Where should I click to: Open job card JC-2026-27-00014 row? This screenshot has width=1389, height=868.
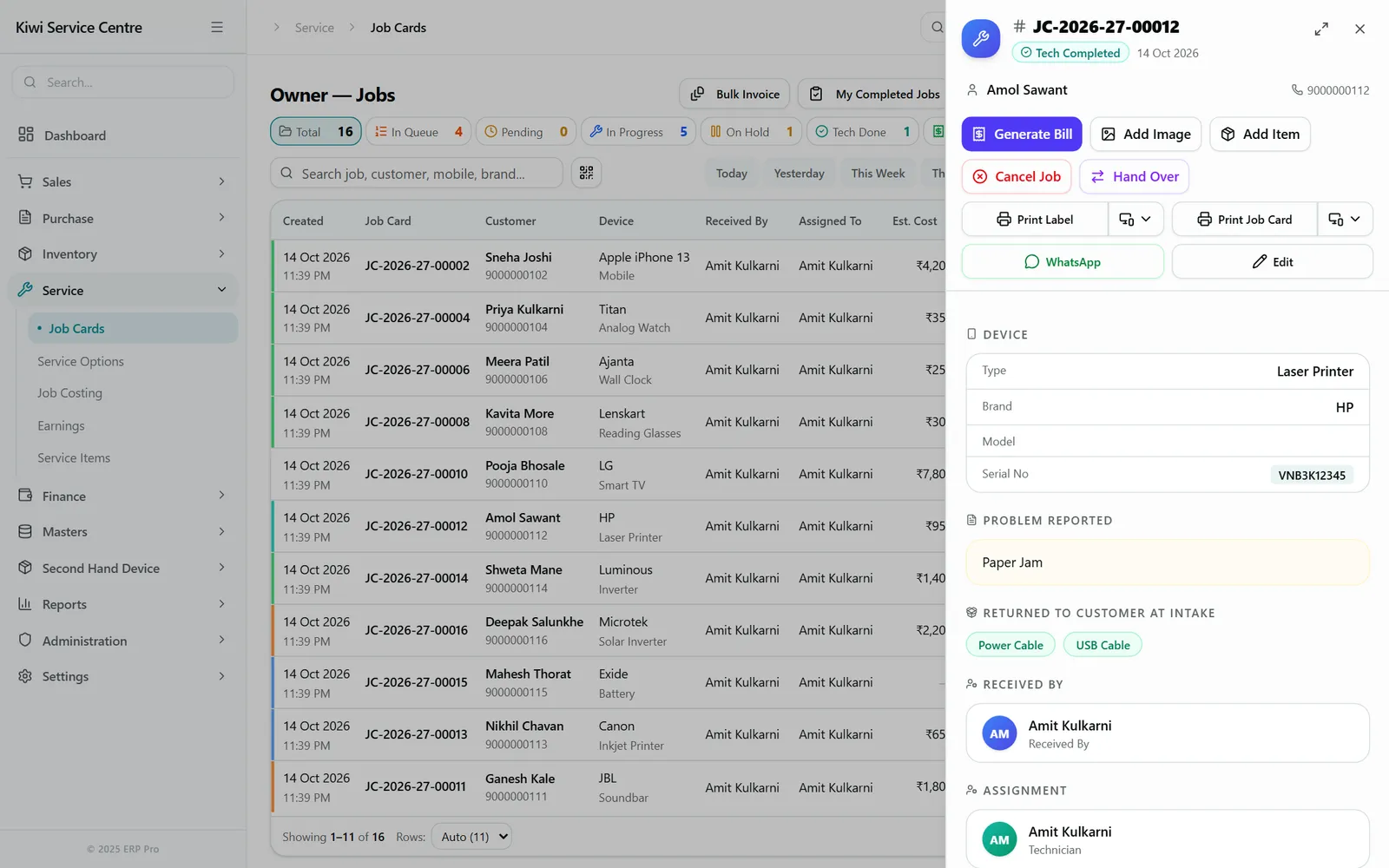[x=608, y=578]
